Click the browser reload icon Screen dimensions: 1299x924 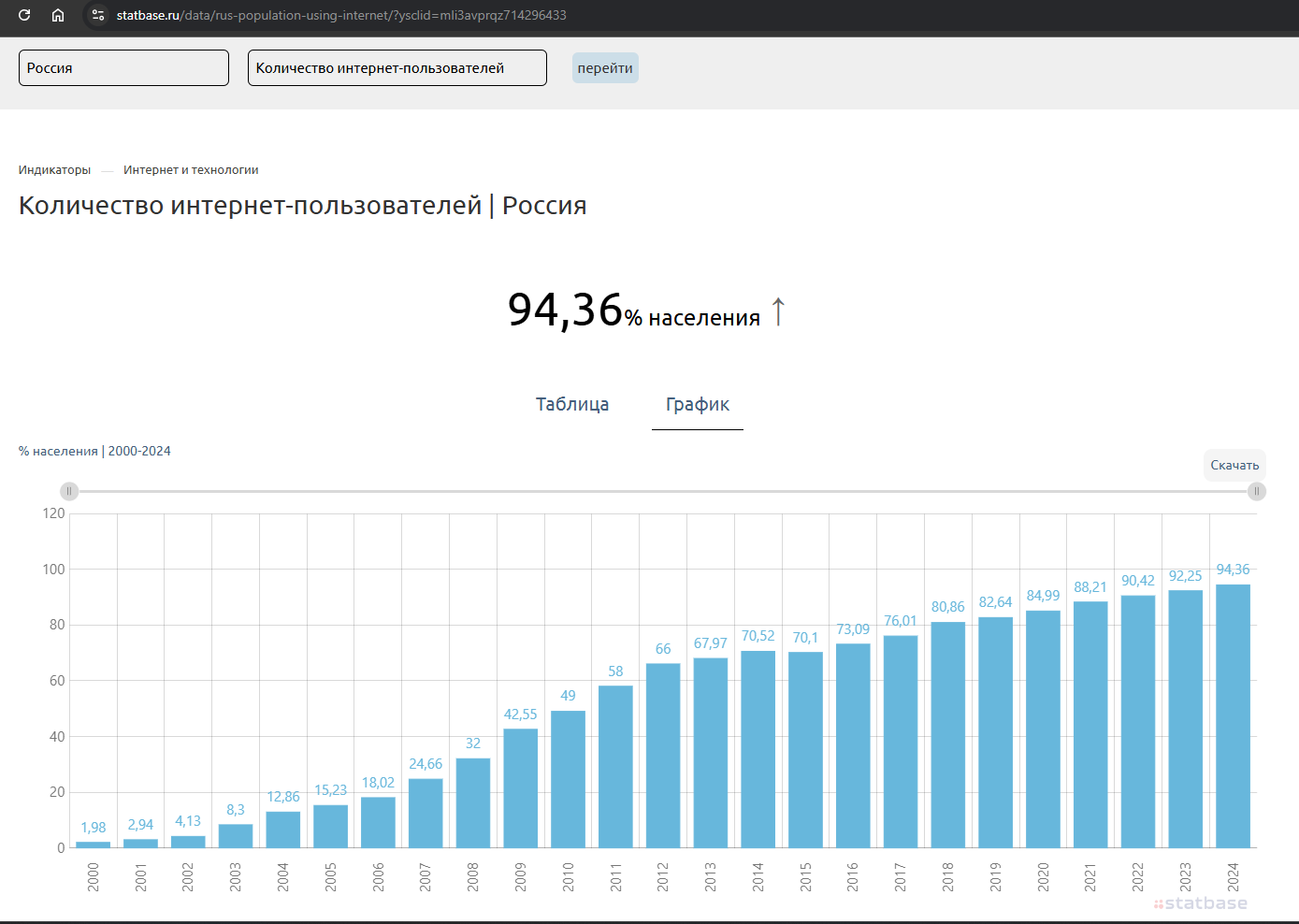[24, 15]
